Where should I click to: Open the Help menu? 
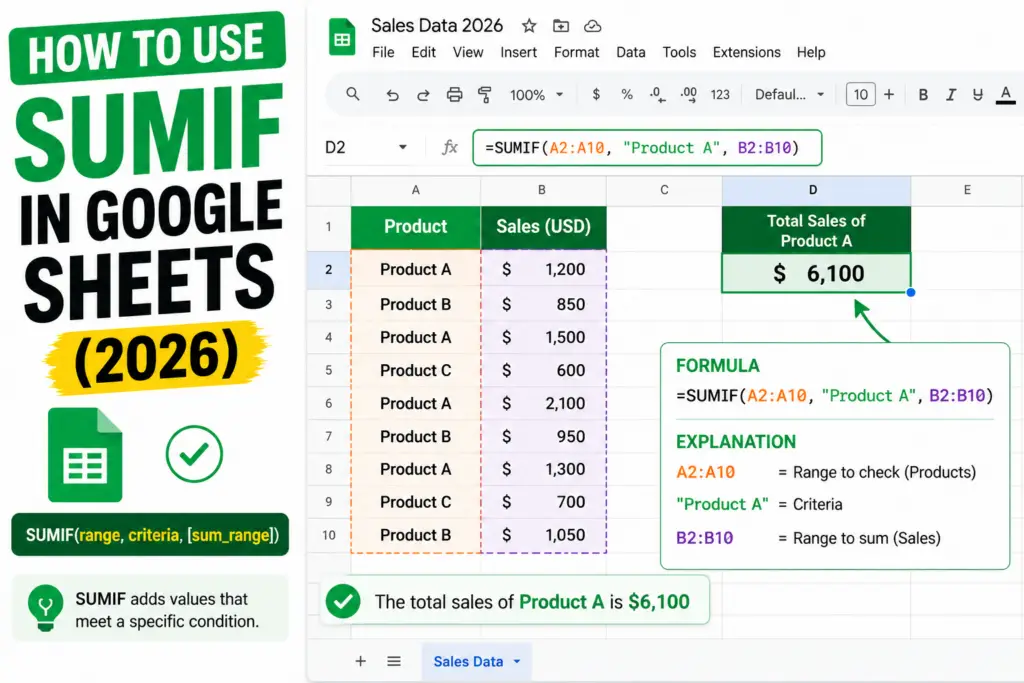tap(811, 52)
